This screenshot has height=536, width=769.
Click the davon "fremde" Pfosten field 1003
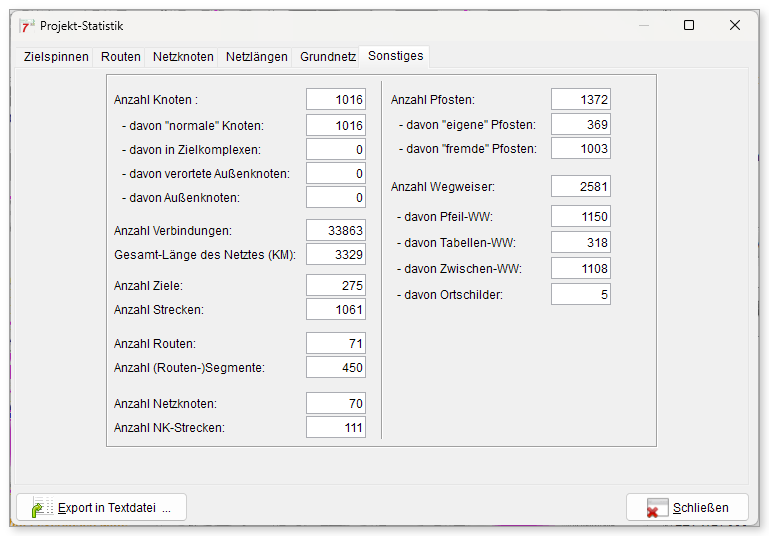point(581,149)
